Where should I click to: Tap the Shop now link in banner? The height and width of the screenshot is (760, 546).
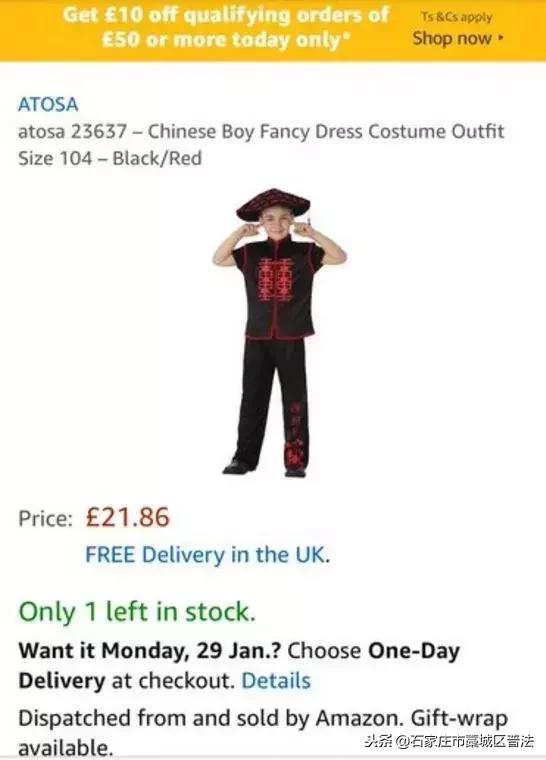(452, 38)
